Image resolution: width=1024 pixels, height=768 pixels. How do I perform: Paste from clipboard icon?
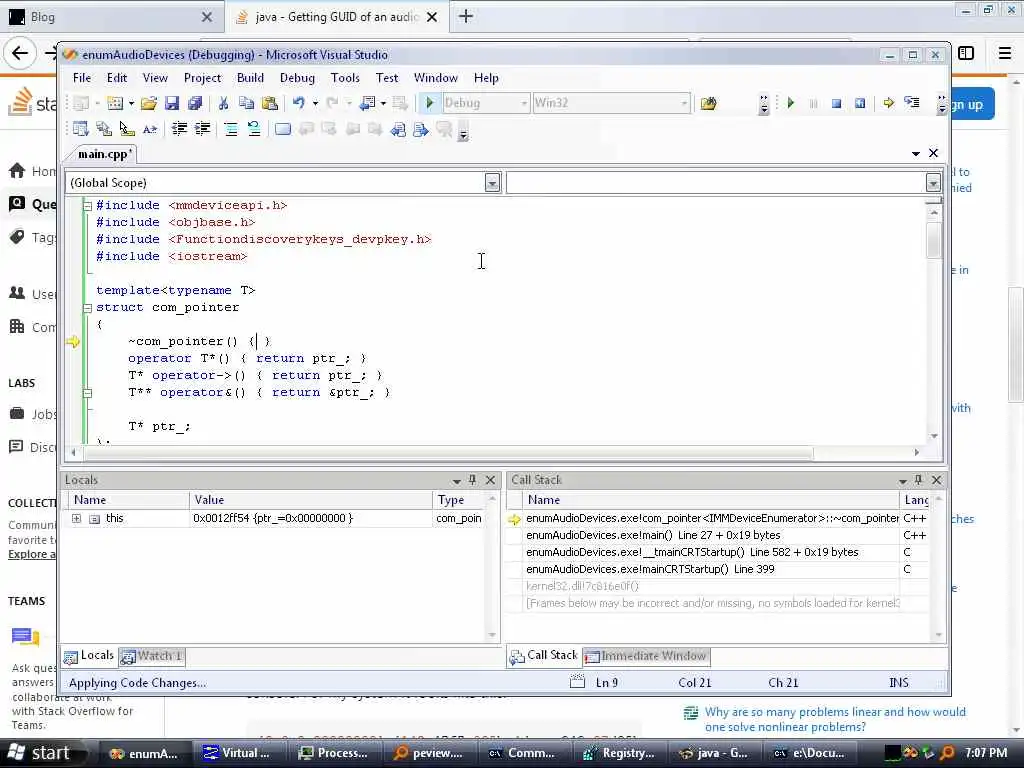[x=269, y=103]
